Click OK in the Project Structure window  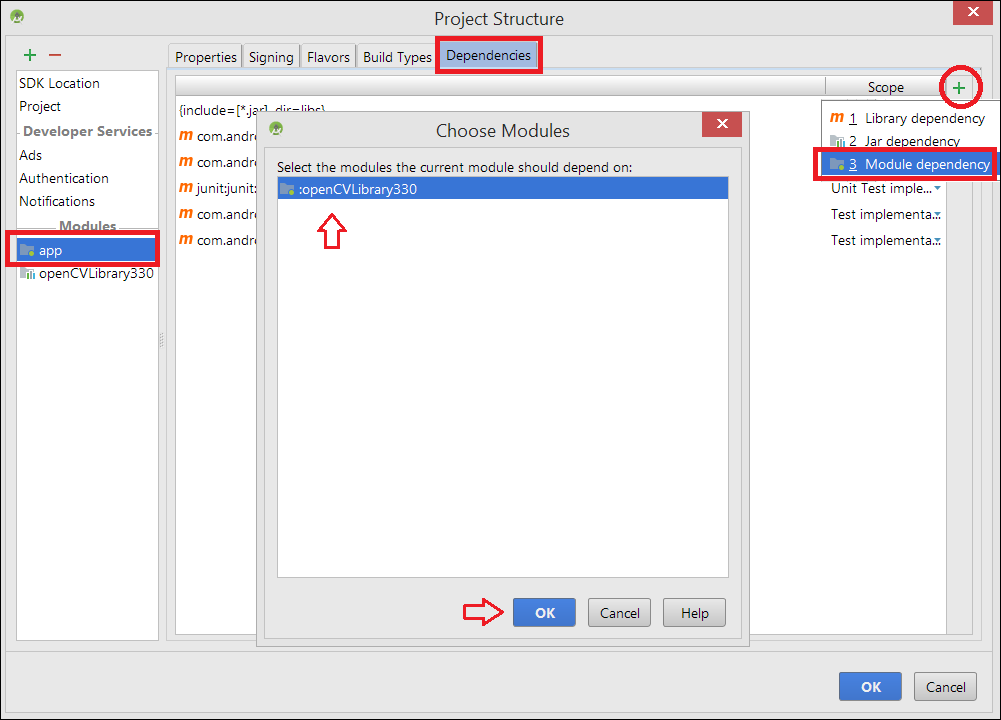(x=871, y=687)
